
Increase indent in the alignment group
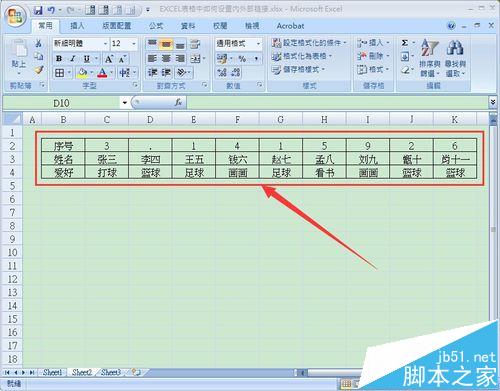(166, 72)
